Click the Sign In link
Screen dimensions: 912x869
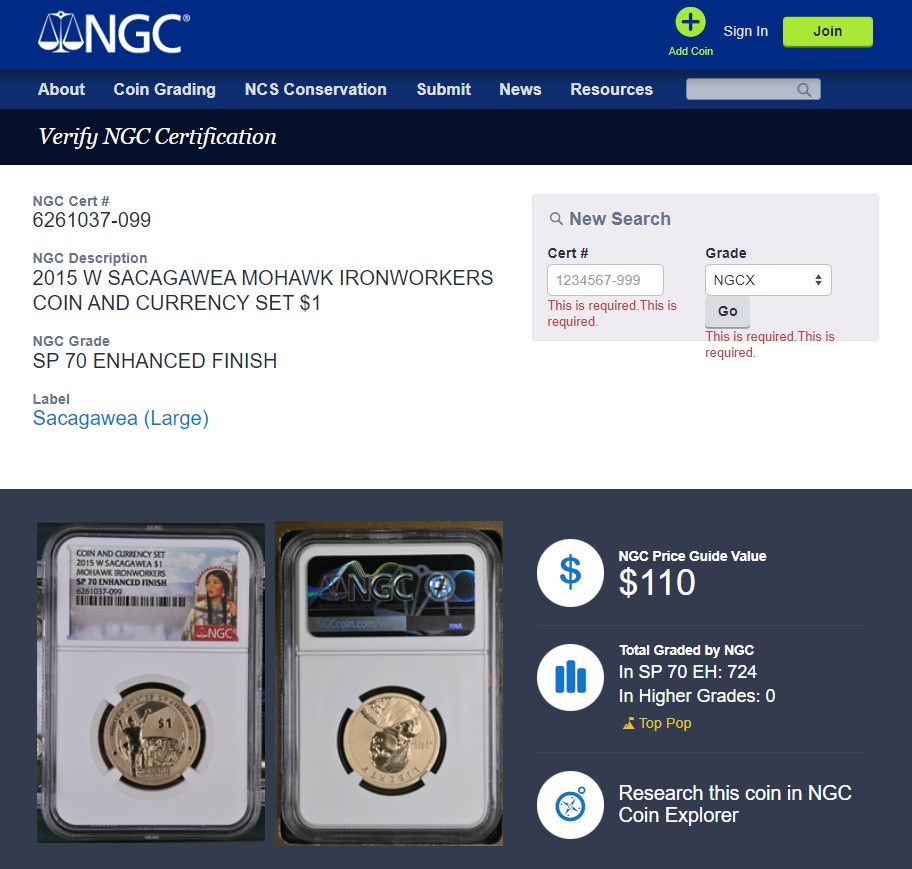[746, 31]
